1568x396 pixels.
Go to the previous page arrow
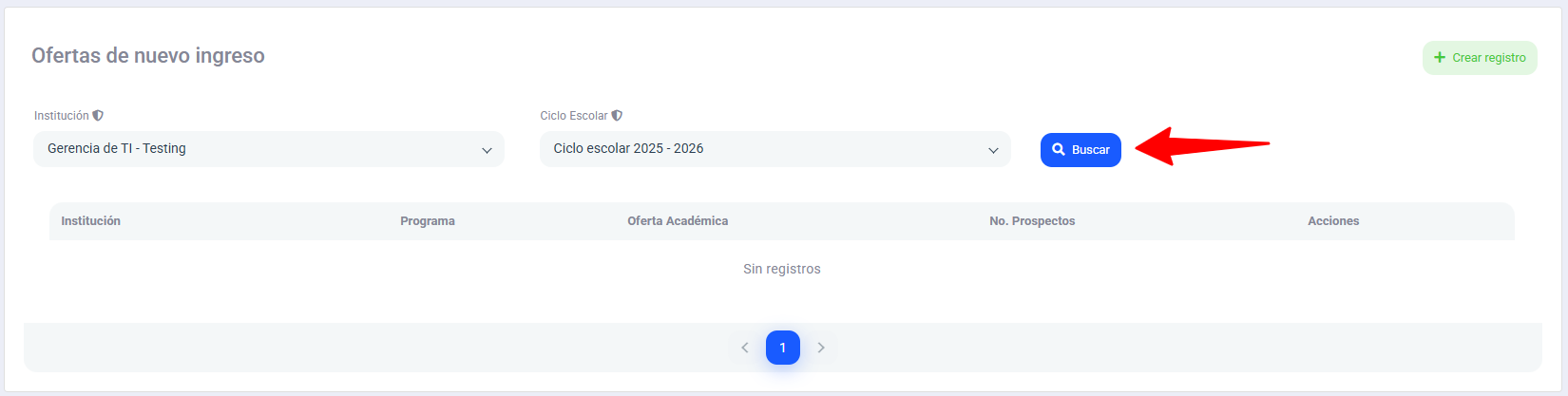click(745, 348)
